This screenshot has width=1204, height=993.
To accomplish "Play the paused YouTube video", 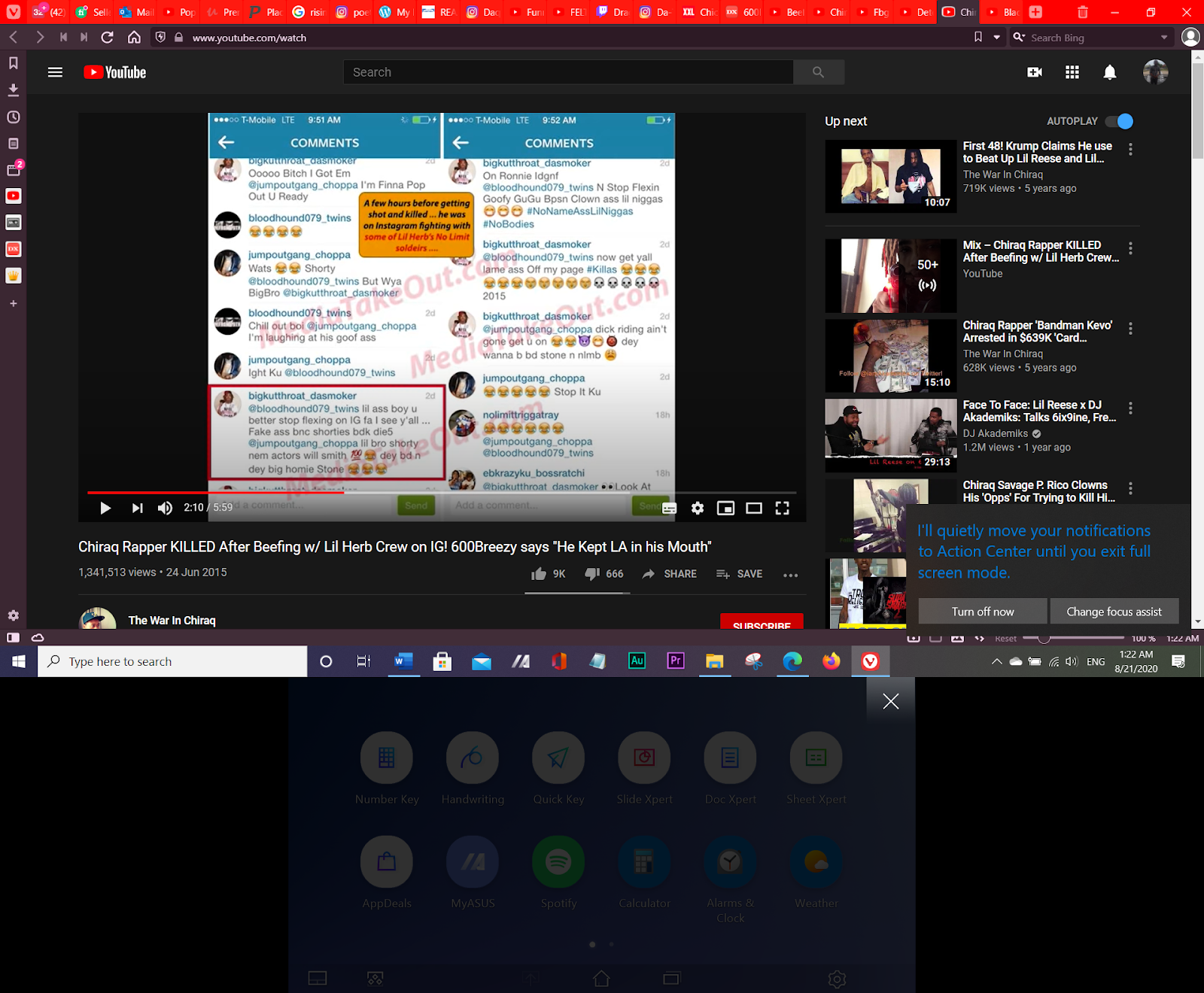I will (x=105, y=509).
